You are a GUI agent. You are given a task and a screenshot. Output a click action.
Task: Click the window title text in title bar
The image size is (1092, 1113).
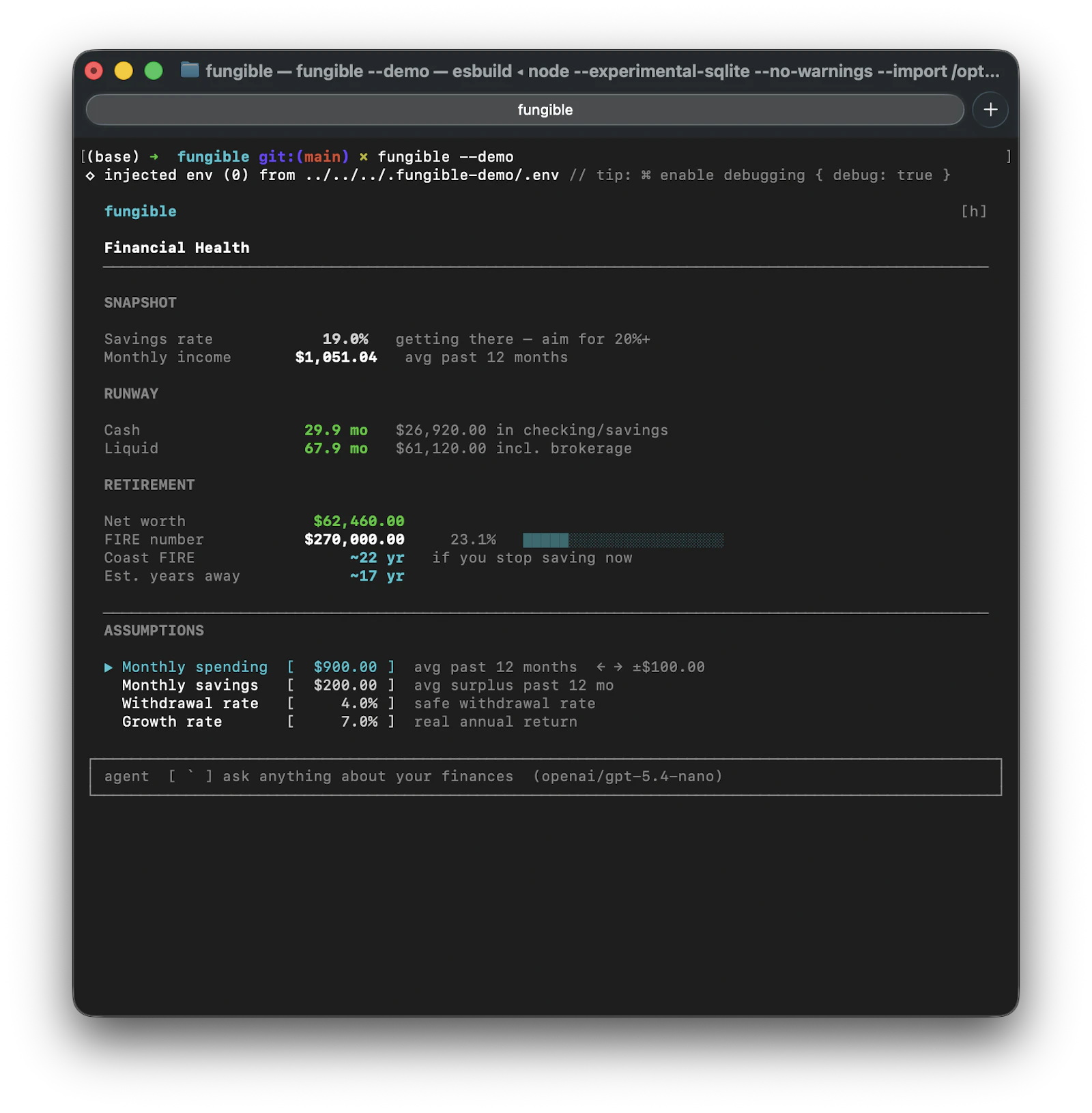[602, 71]
